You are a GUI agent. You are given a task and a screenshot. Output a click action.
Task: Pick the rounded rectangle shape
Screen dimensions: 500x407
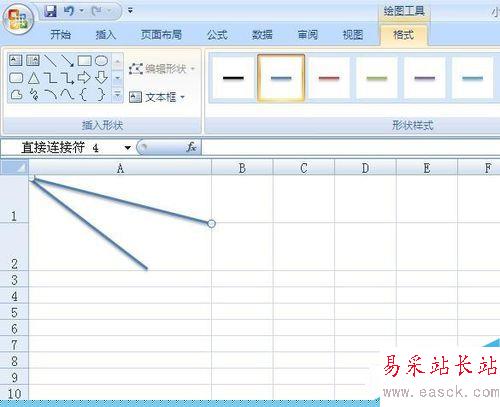click(x=16, y=78)
